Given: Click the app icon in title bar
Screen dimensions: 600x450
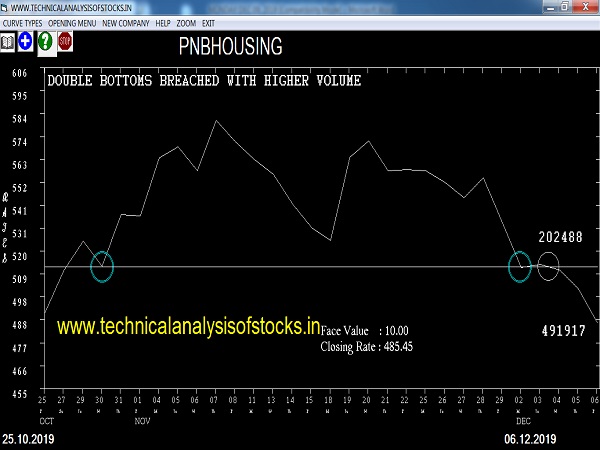Looking at the screenshot, I should click(x=6, y=6).
